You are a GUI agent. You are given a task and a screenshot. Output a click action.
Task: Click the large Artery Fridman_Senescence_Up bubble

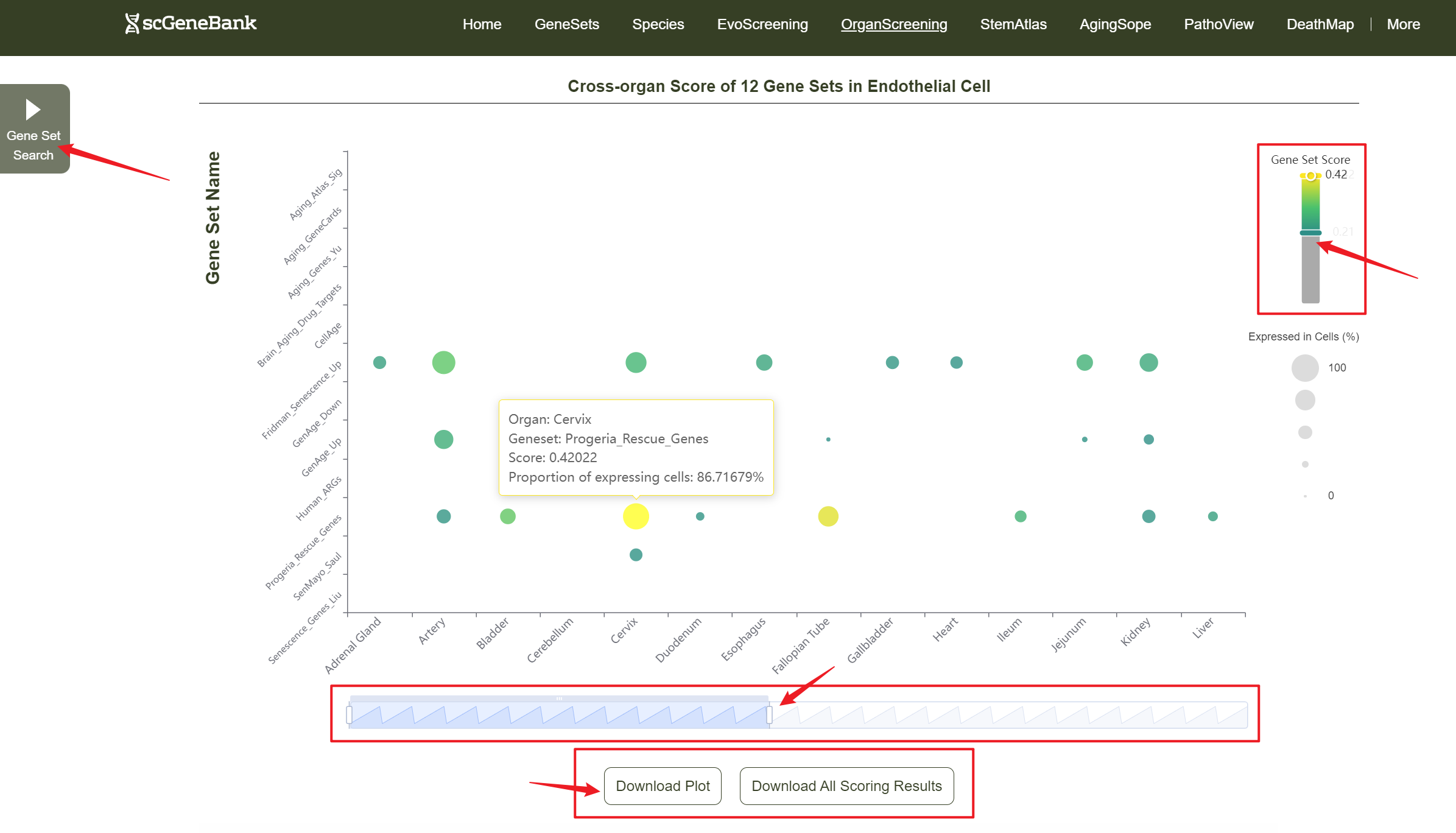(x=443, y=362)
